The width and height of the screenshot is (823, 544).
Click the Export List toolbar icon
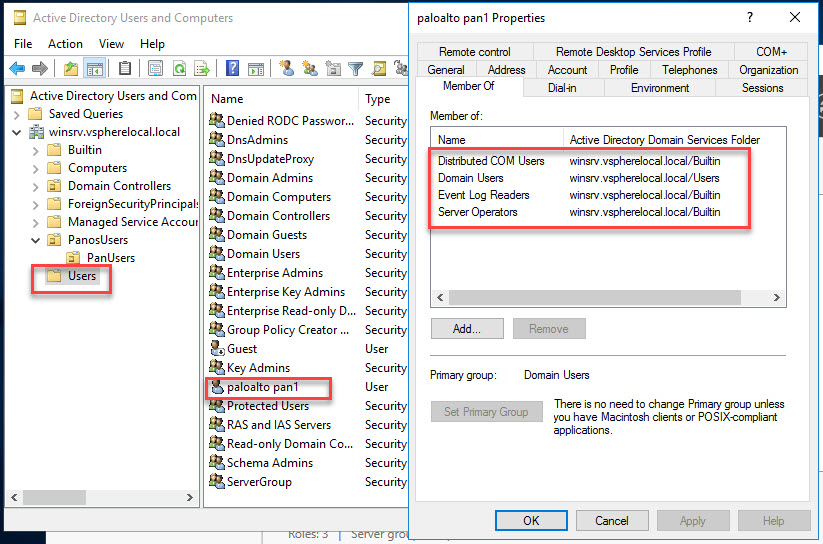point(202,68)
